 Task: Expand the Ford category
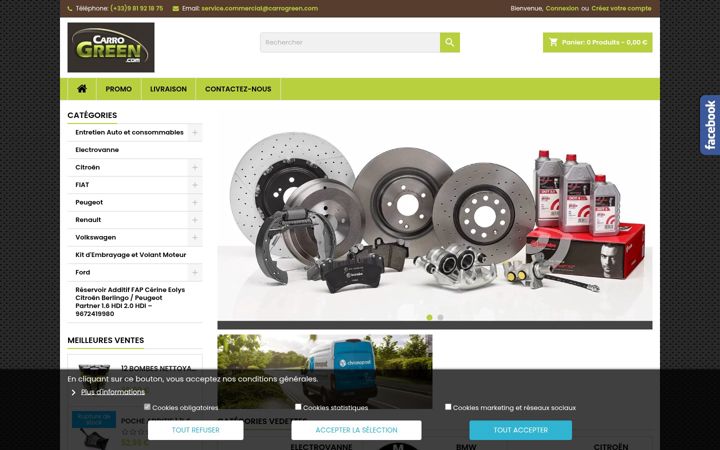pyautogui.click(x=195, y=272)
